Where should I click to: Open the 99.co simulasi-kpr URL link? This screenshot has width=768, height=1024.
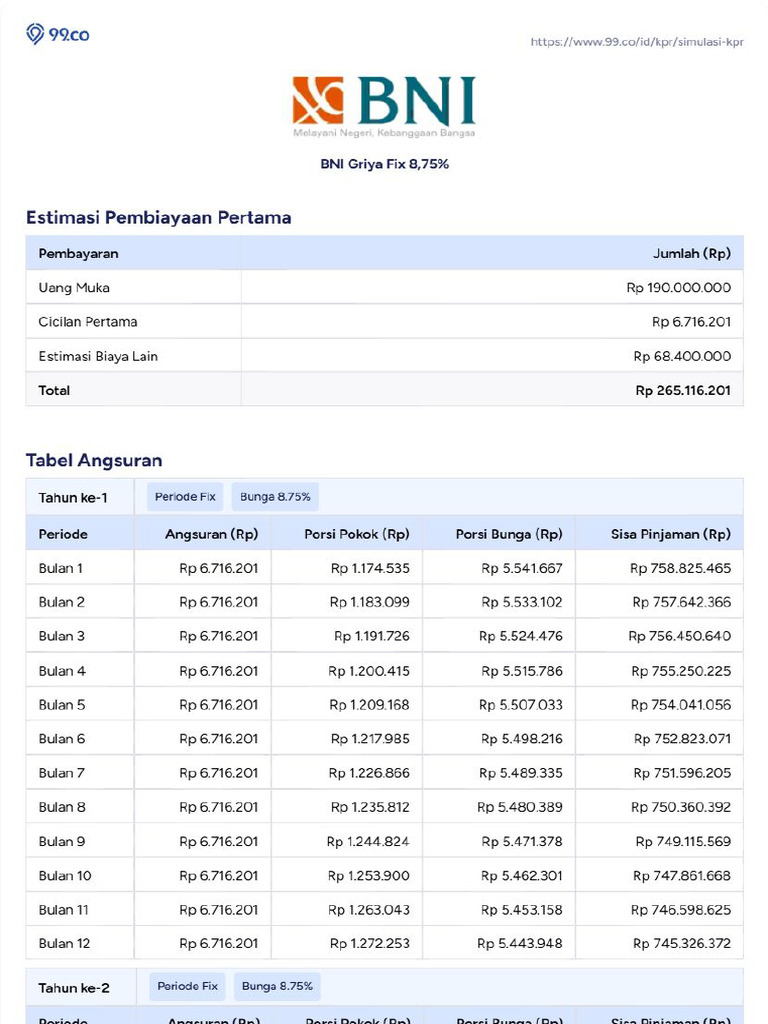(x=637, y=42)
